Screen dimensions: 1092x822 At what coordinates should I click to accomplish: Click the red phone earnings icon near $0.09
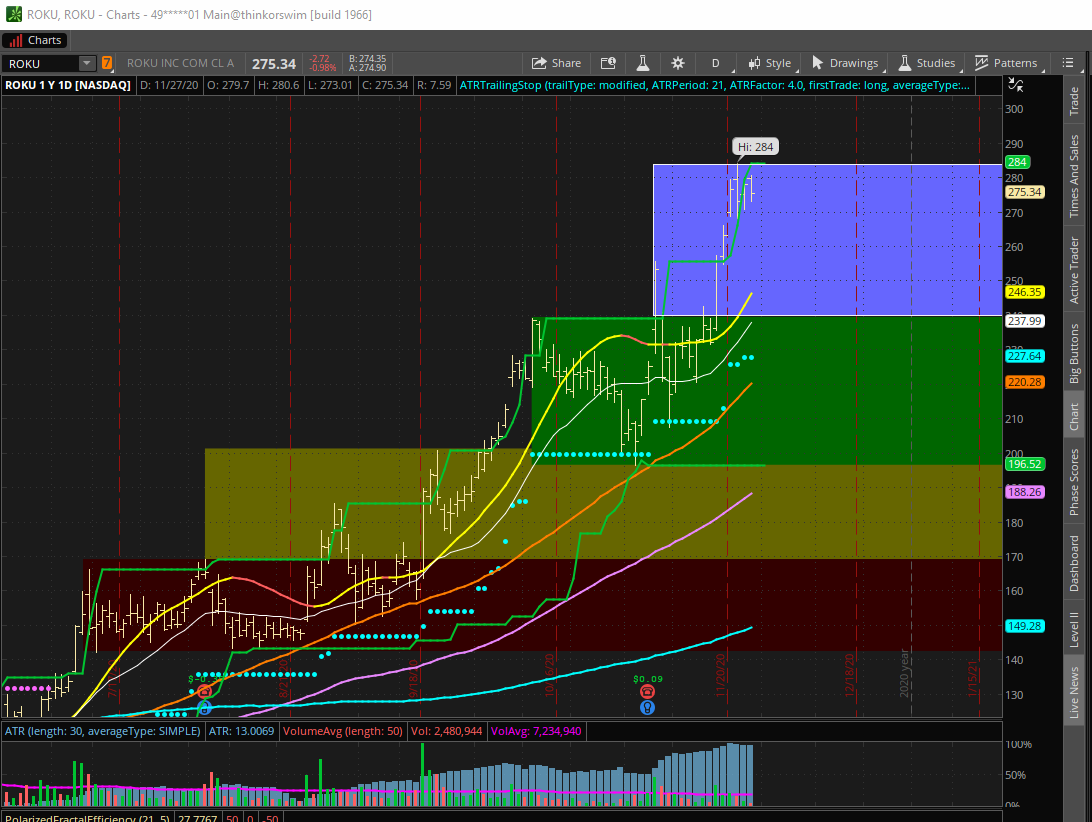point(647,692)
